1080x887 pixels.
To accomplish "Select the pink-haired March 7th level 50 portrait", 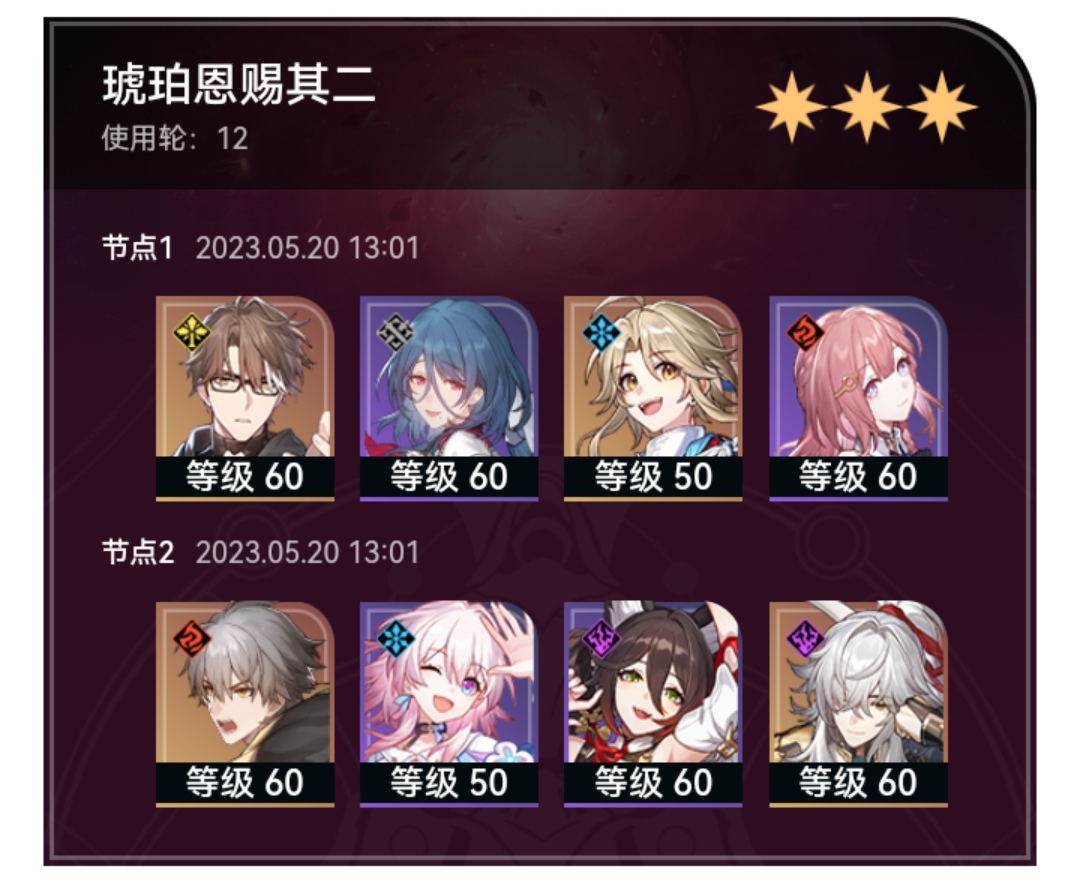I will [x=448, y=704].
